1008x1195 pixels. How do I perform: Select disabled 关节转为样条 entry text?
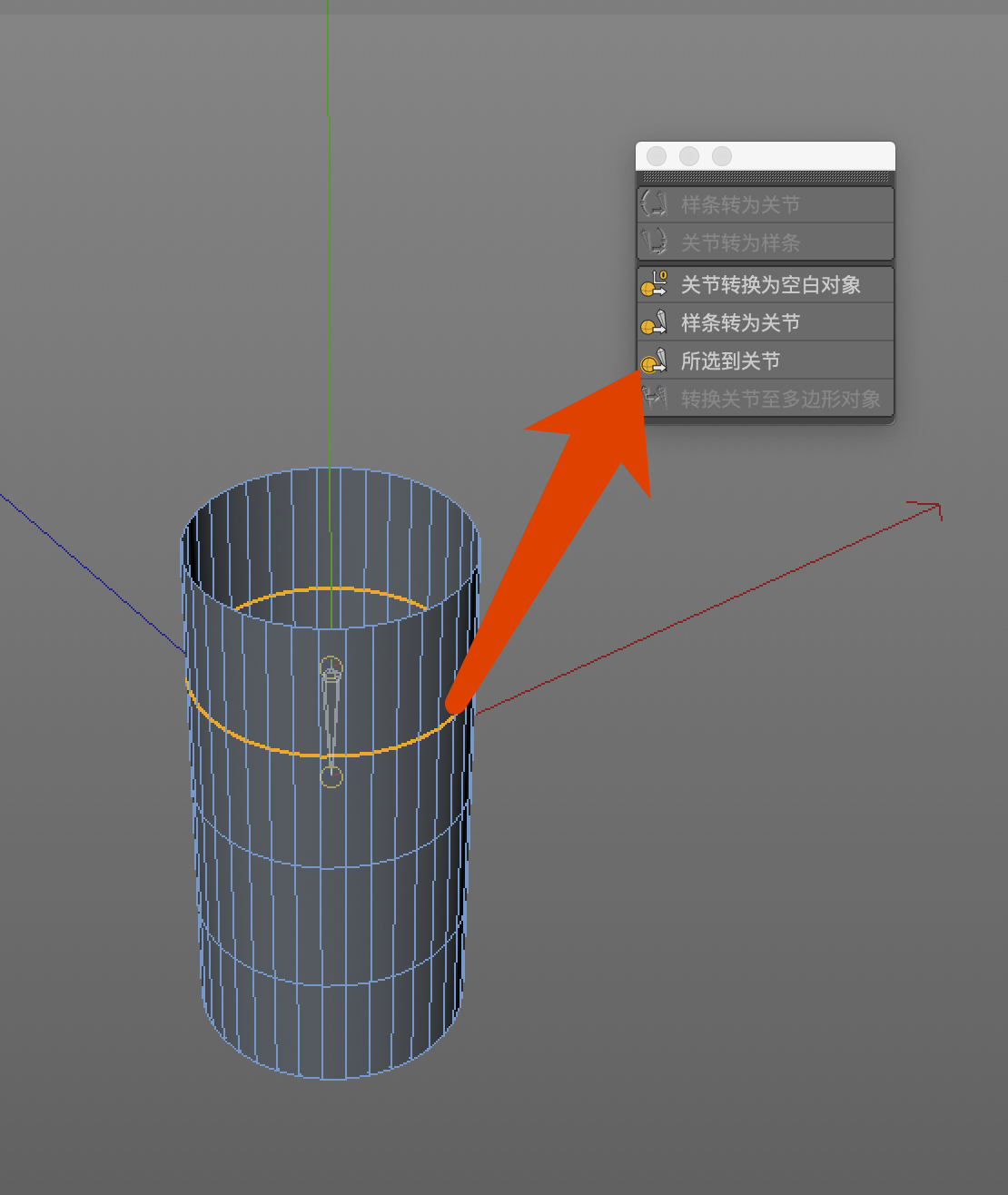tap(740, 242)
